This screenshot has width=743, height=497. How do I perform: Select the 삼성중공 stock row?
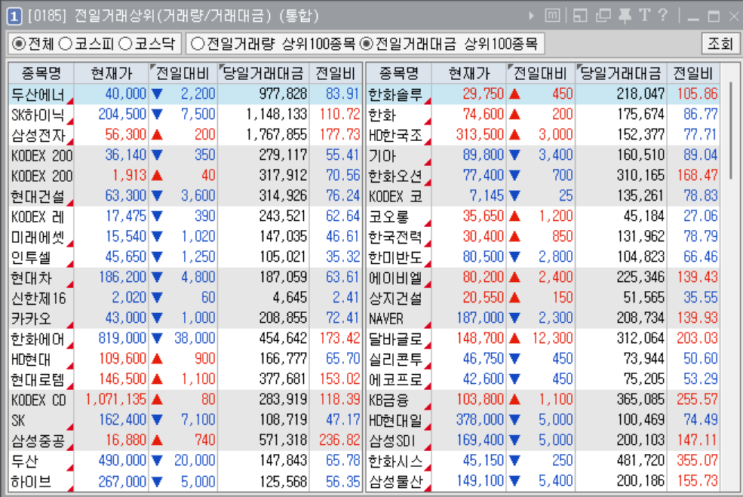pos(185,441)
